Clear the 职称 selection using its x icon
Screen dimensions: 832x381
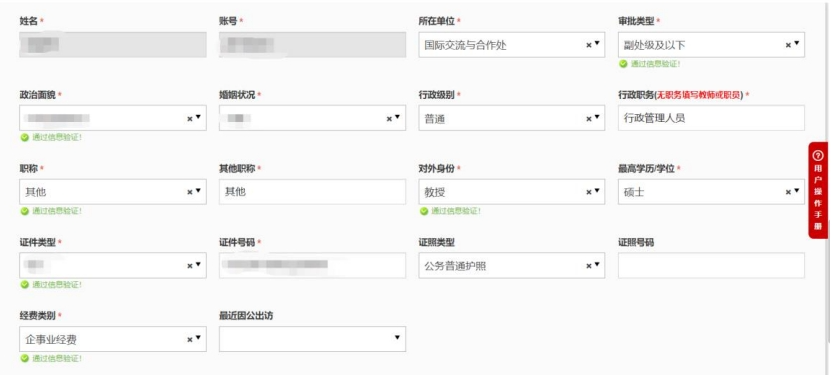pos(189,192)
